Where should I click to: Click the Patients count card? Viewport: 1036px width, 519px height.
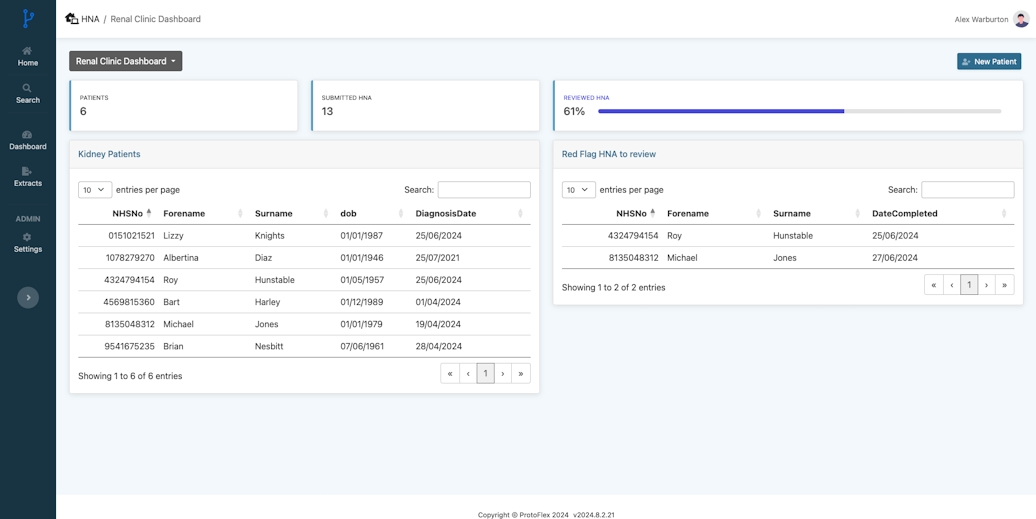click(184, 106)
